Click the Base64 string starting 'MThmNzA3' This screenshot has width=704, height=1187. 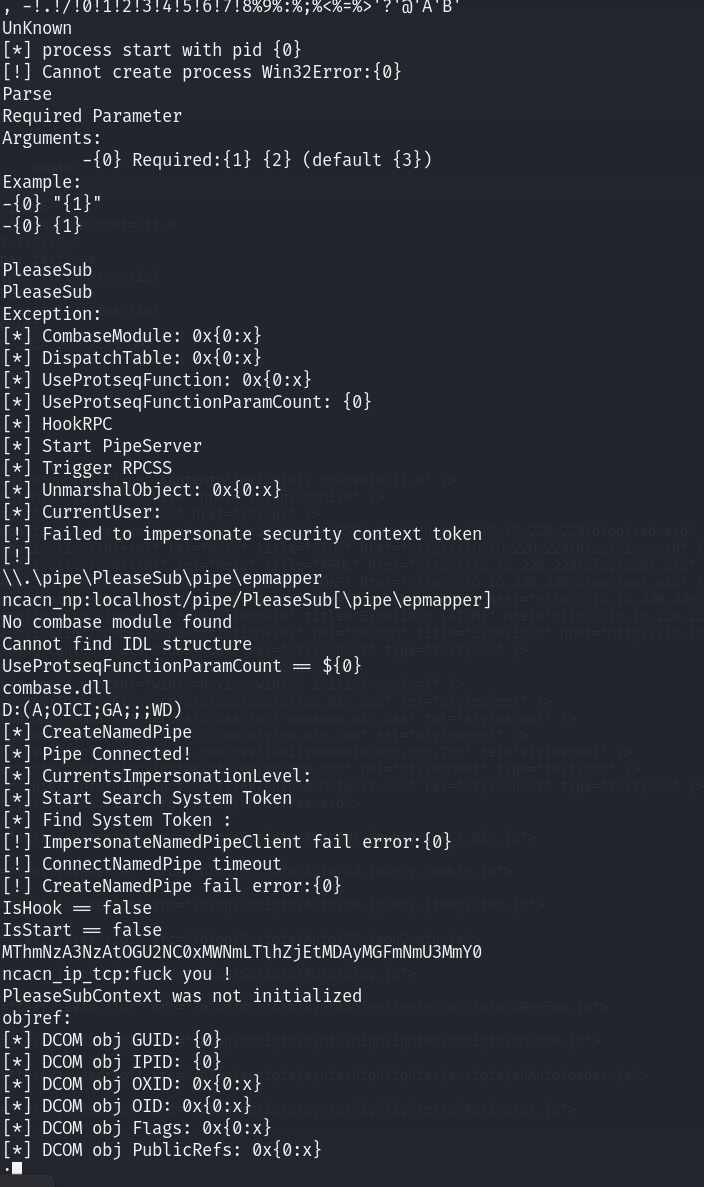point(242,952)
